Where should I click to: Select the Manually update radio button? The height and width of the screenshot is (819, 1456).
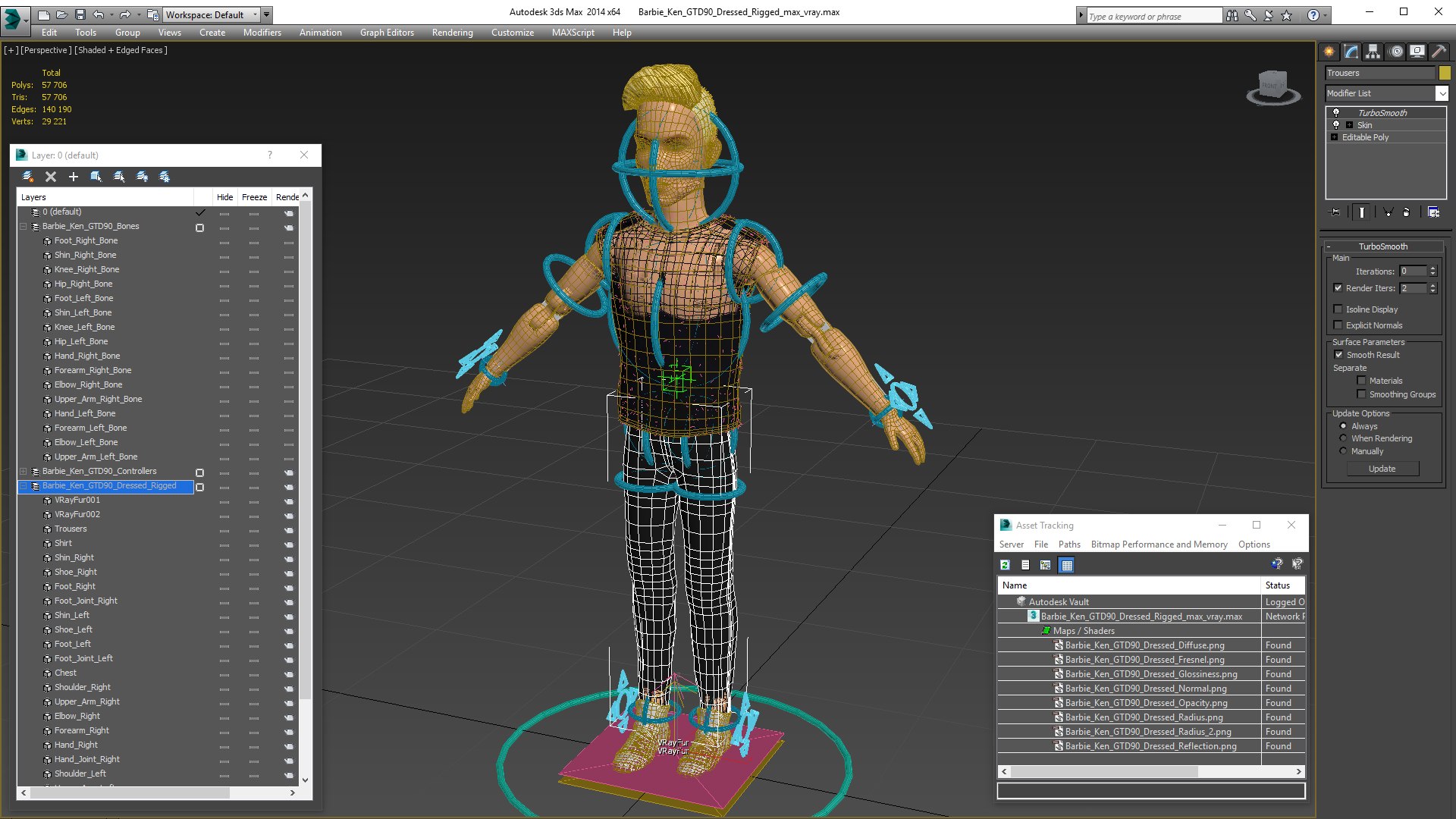click(x=1343, y=451)
